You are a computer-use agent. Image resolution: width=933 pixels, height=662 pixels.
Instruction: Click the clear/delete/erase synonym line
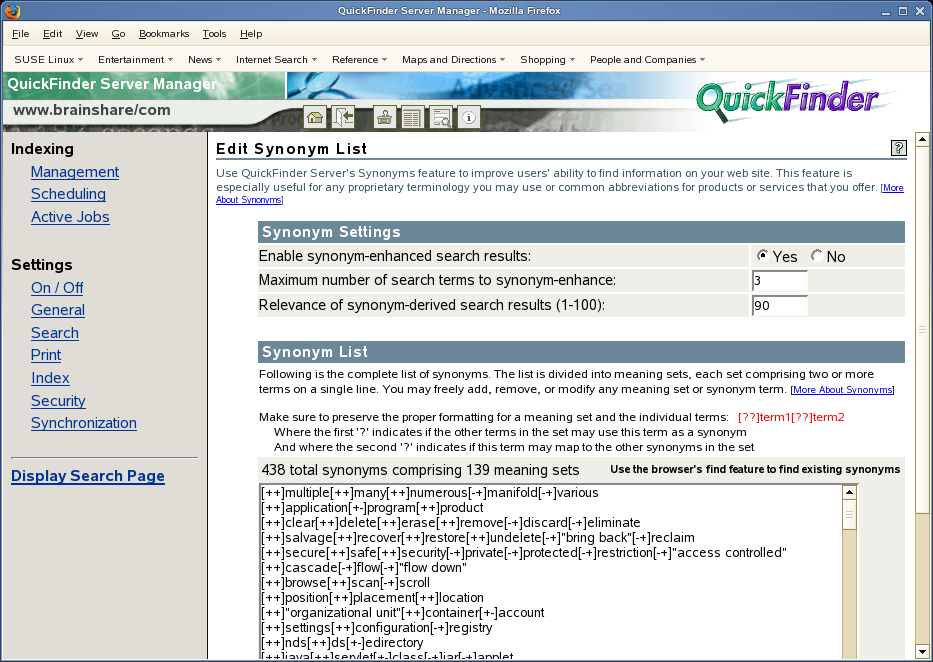[x=450, y=523]
